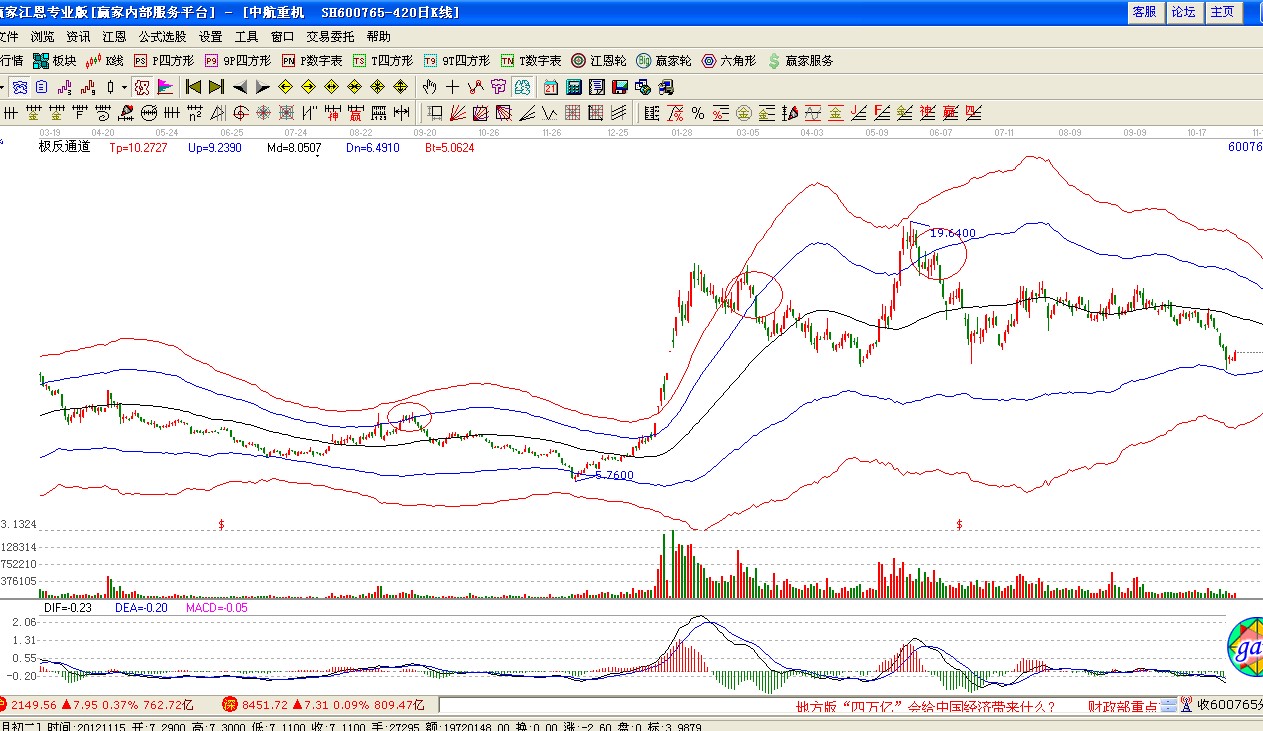Click the hand pan tool icon
This screenshot has width=1263, height=731.
[x=430, y=87]
